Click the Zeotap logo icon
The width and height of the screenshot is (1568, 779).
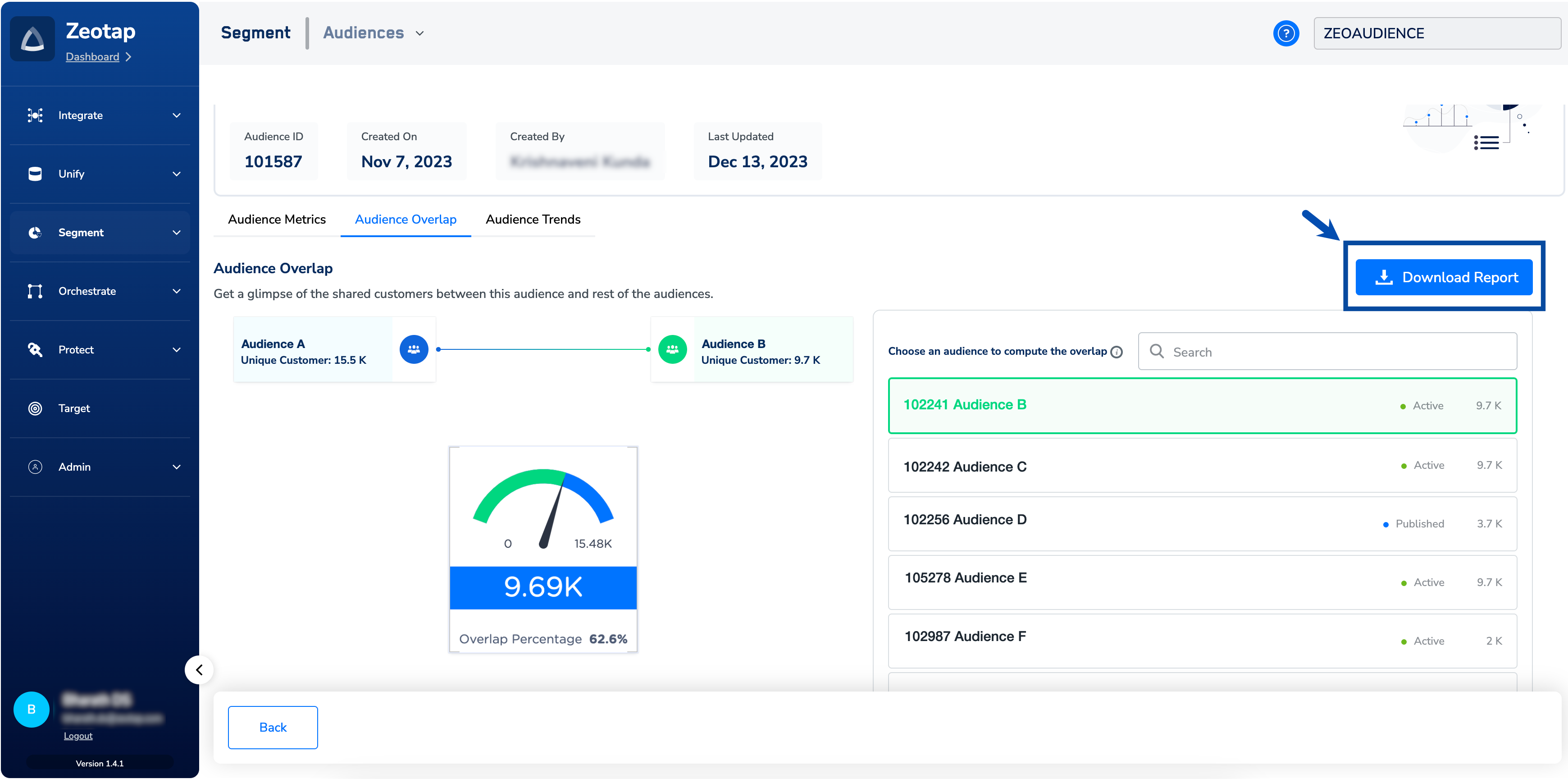[32, 39]
